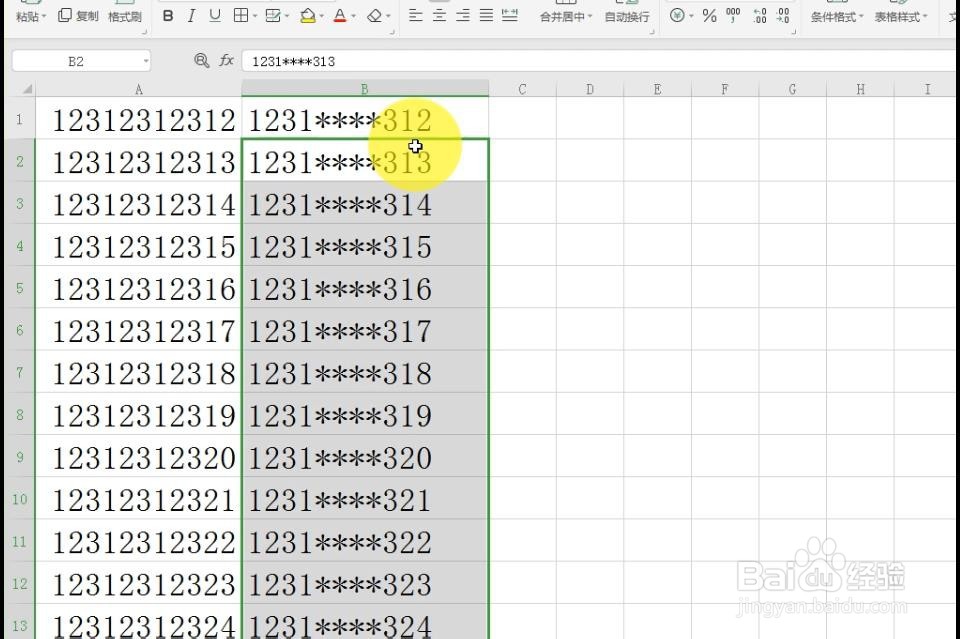Click the copy (复制) button
960x639 pixels.
point(78,16)
